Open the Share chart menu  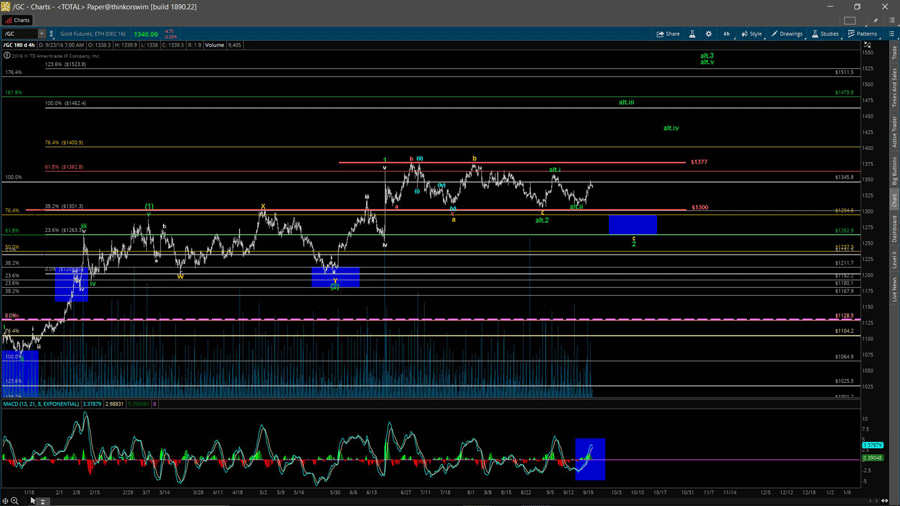click(668, 34)
